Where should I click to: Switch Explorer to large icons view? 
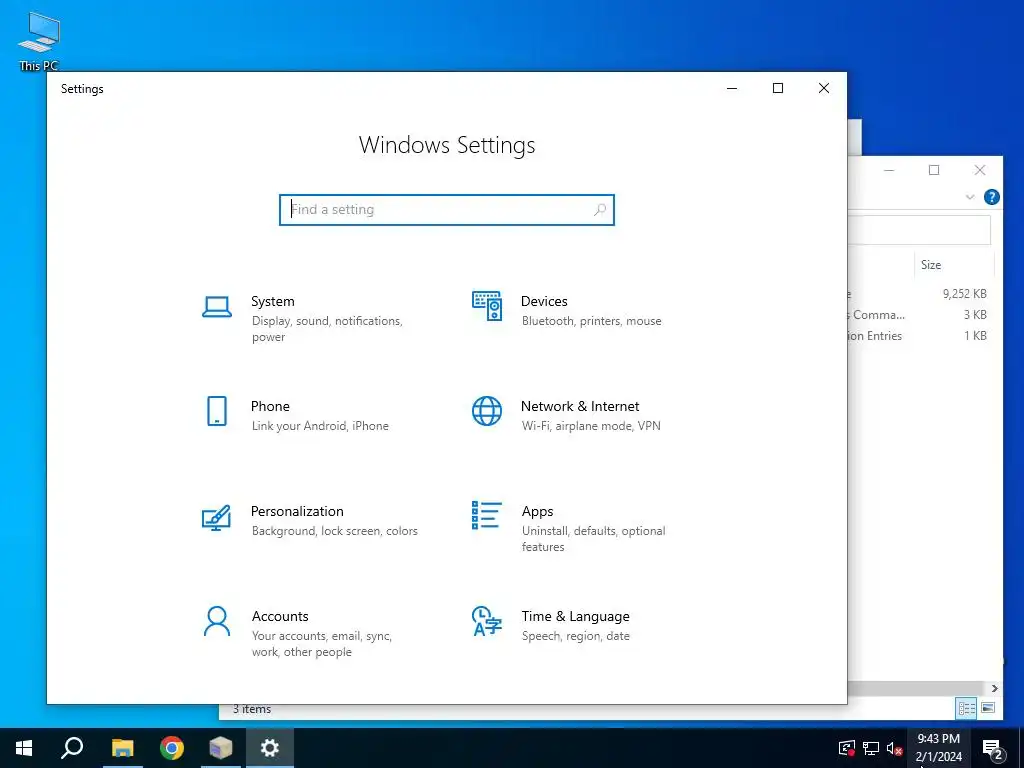click(988, 708)
